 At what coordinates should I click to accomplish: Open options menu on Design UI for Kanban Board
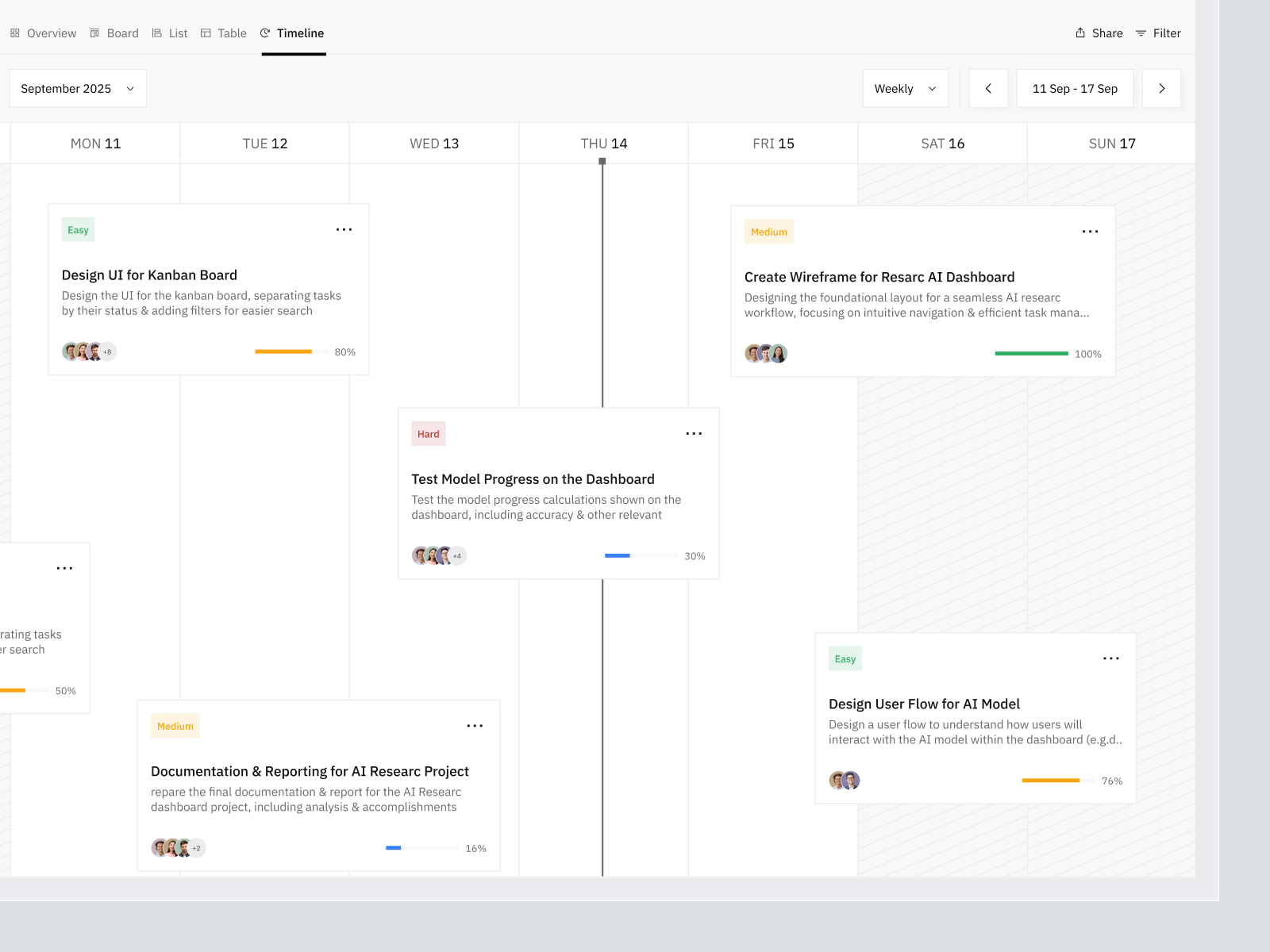pos(344,230)
